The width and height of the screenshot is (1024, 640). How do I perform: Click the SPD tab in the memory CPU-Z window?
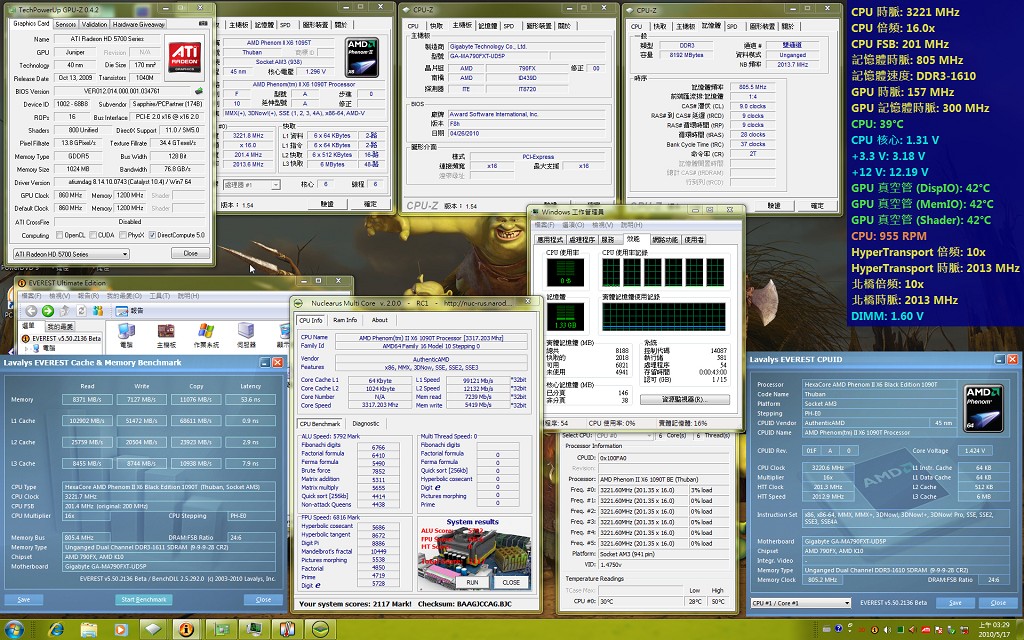click(x=732, y=26)
